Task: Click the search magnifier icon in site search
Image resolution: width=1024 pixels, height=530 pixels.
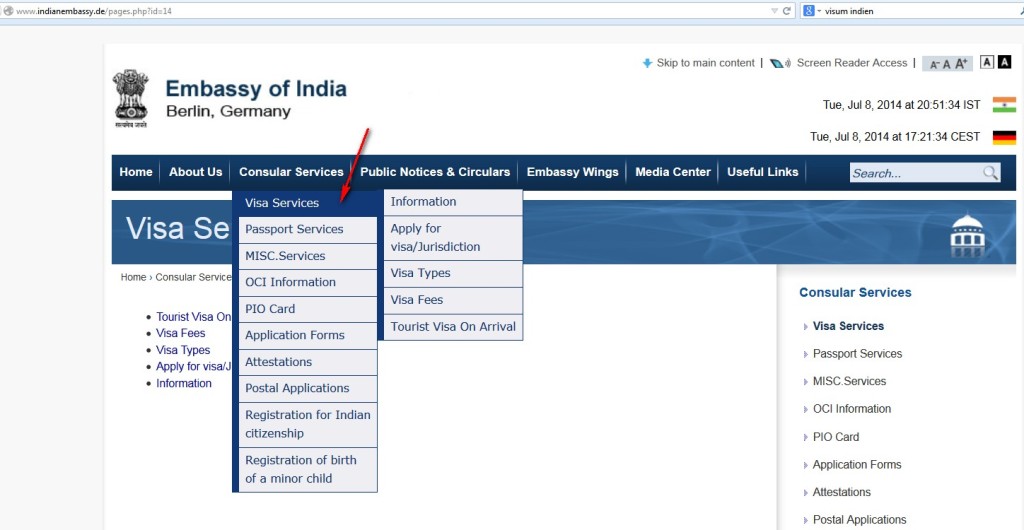Action: point(990,172)
